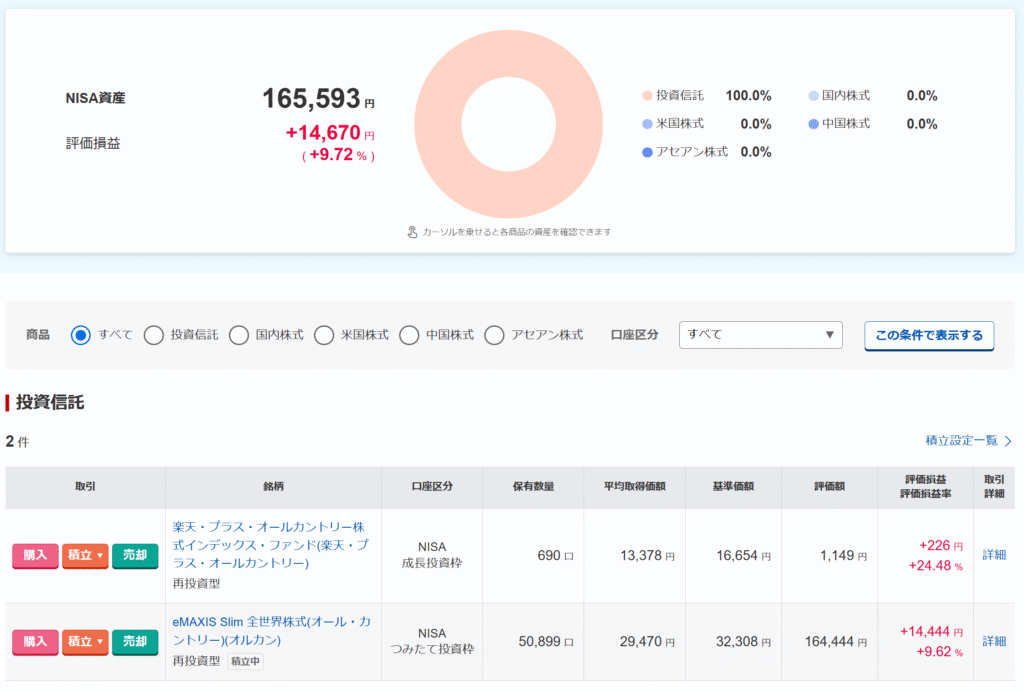Select the 投資信託 radio button
Image resolution: width=1024 pixels, height=692 pixels.
154,335
